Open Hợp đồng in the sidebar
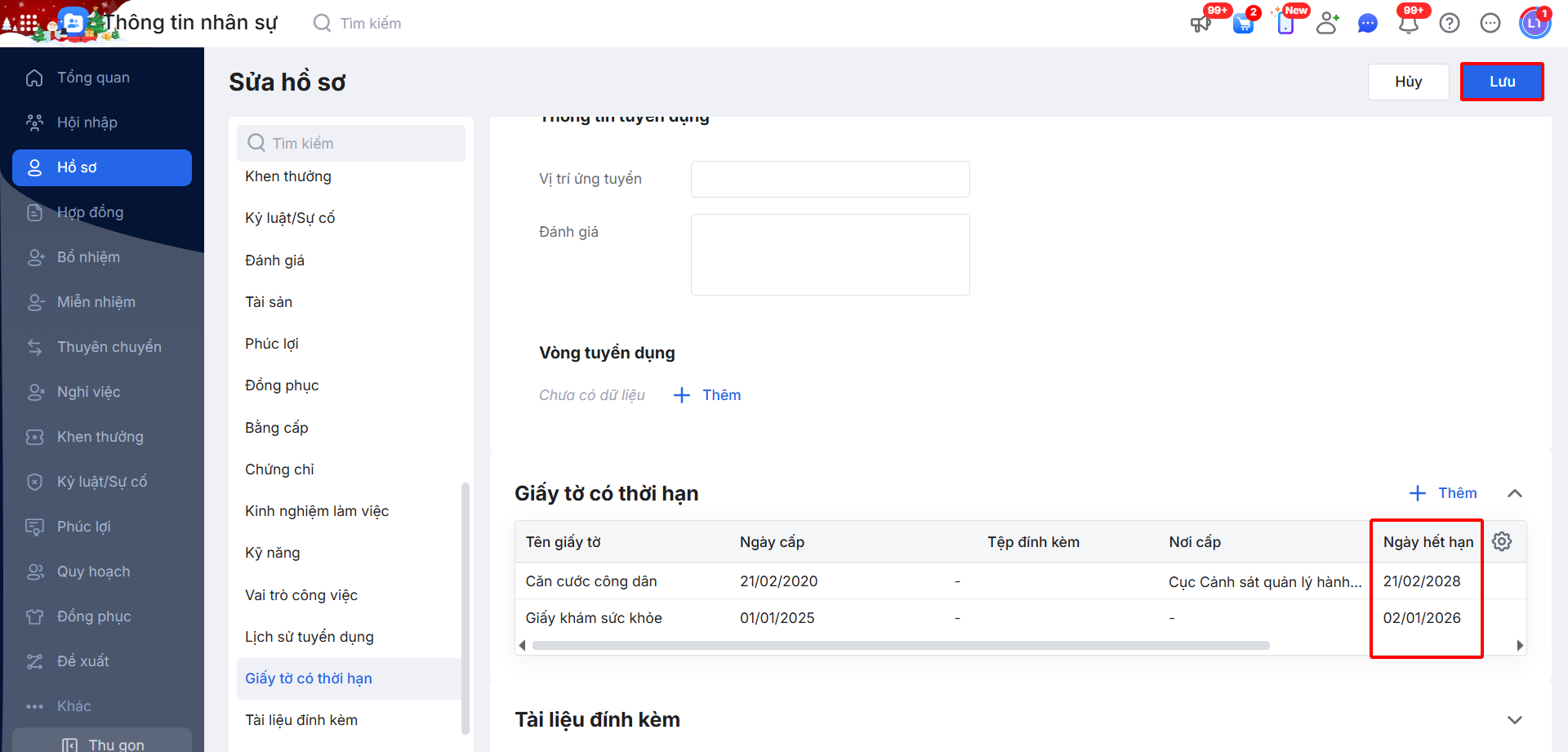The width and height of the screenshot is (1568, 752). (90, 212)
